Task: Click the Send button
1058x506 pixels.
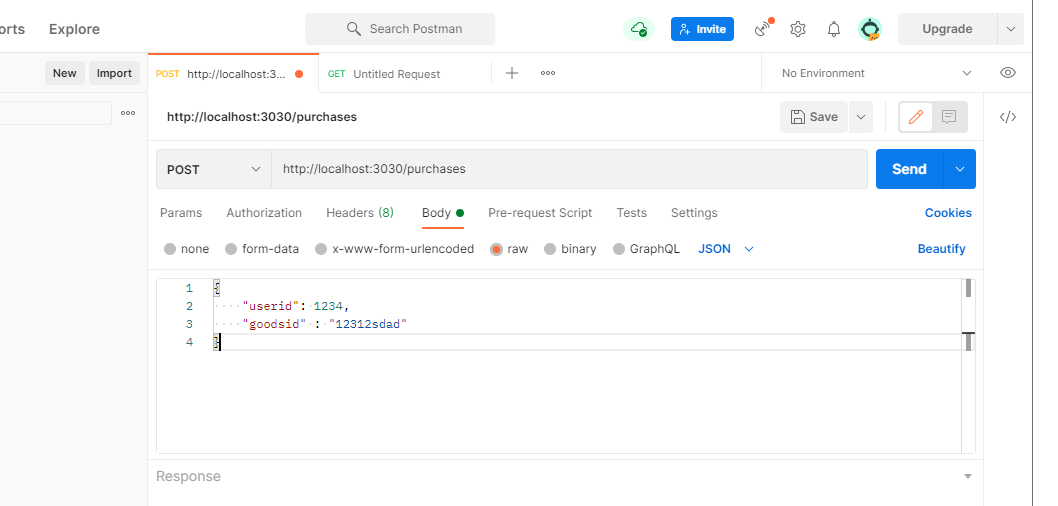Action: click(909, 169)
